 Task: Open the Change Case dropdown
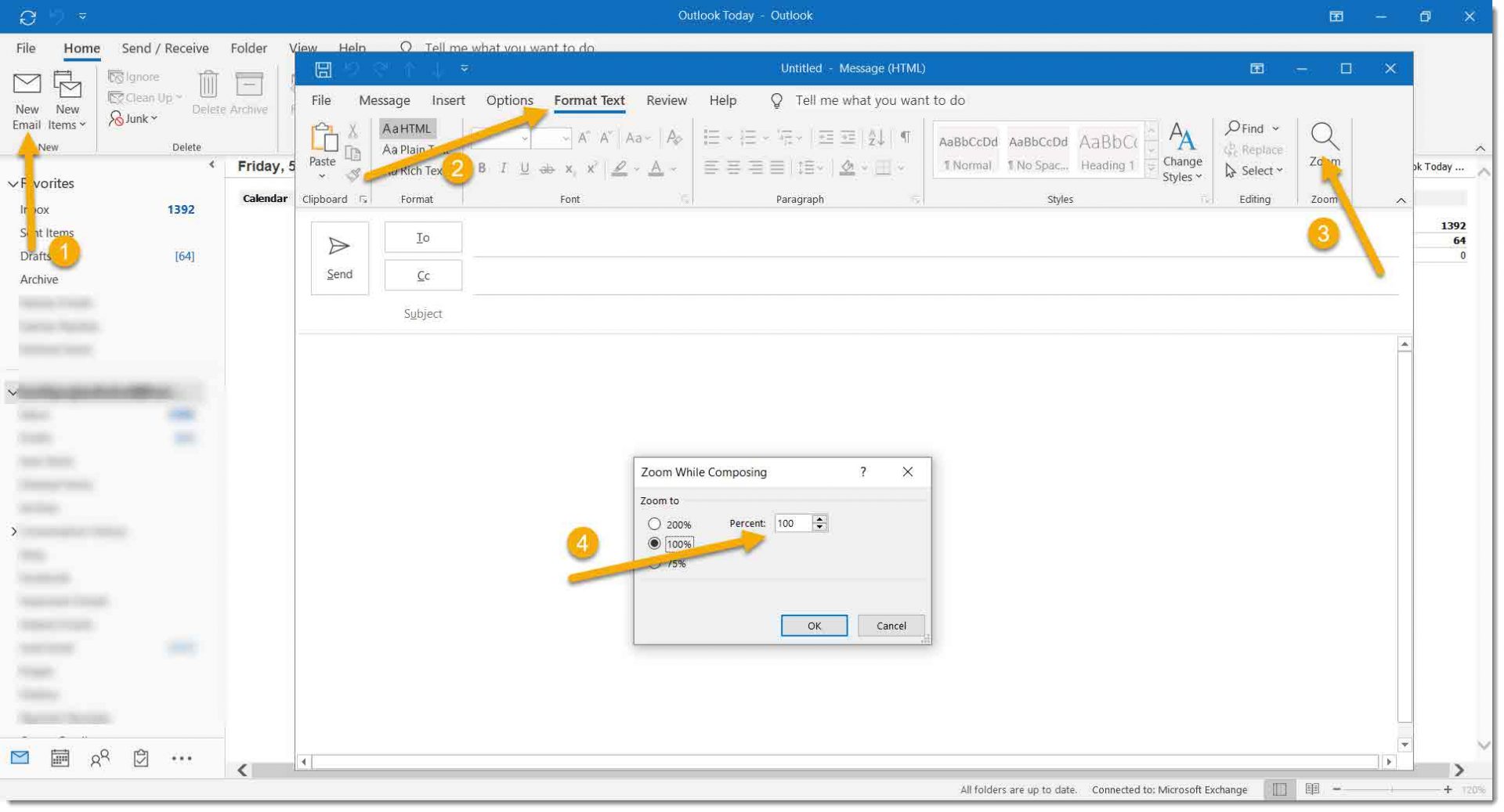pos(638,138)
